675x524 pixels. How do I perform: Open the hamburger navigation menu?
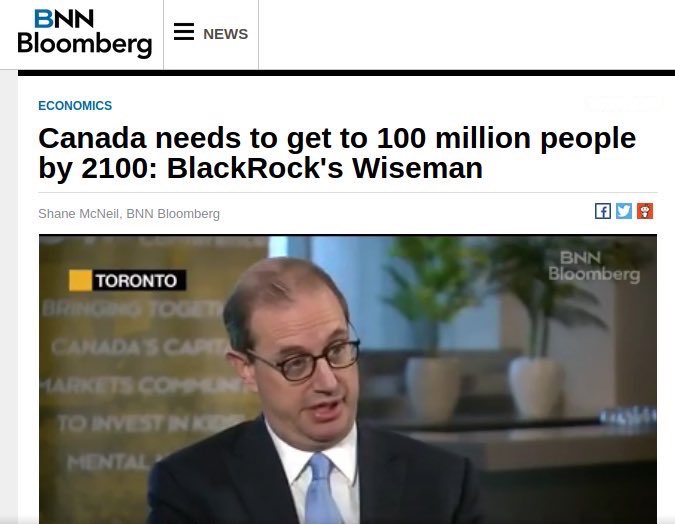(184, 32)
